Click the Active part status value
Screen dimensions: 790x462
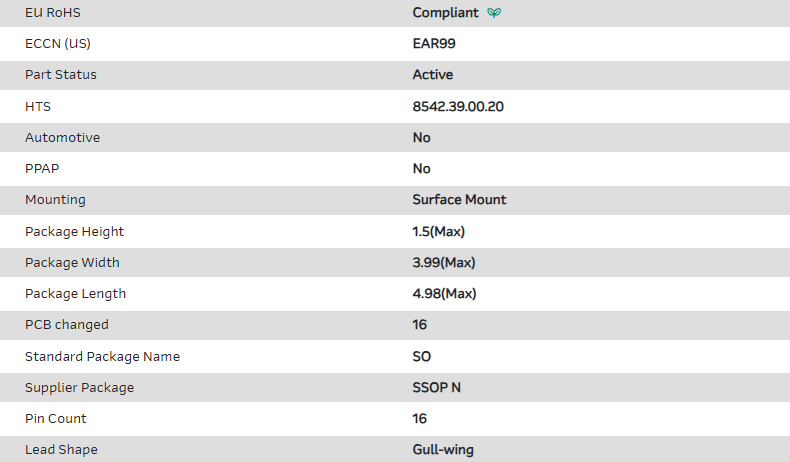pos(432,75)
